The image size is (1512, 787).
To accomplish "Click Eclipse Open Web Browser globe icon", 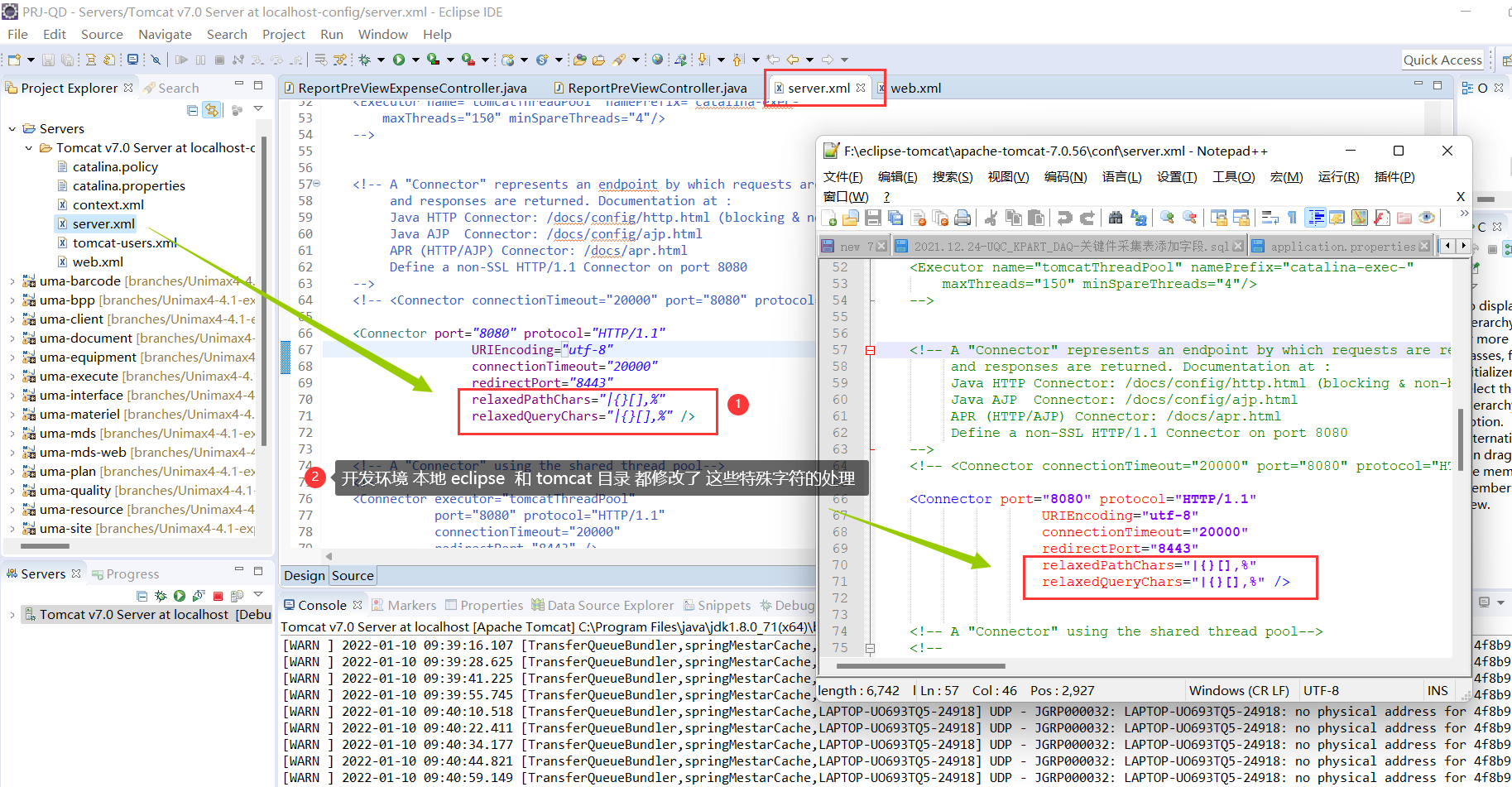I will tap(657, 60).
